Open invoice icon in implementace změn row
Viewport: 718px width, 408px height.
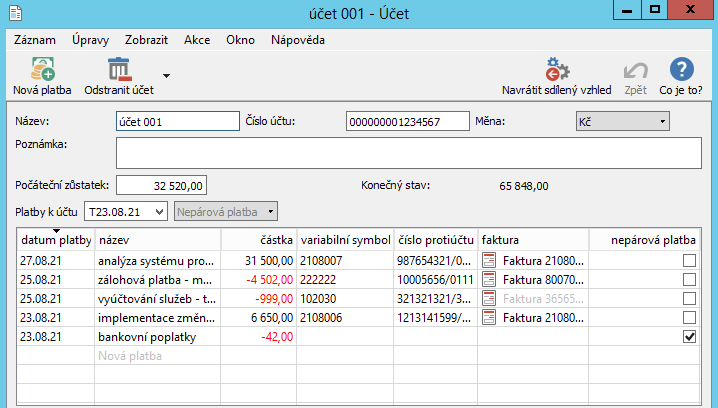click(490, 318)
